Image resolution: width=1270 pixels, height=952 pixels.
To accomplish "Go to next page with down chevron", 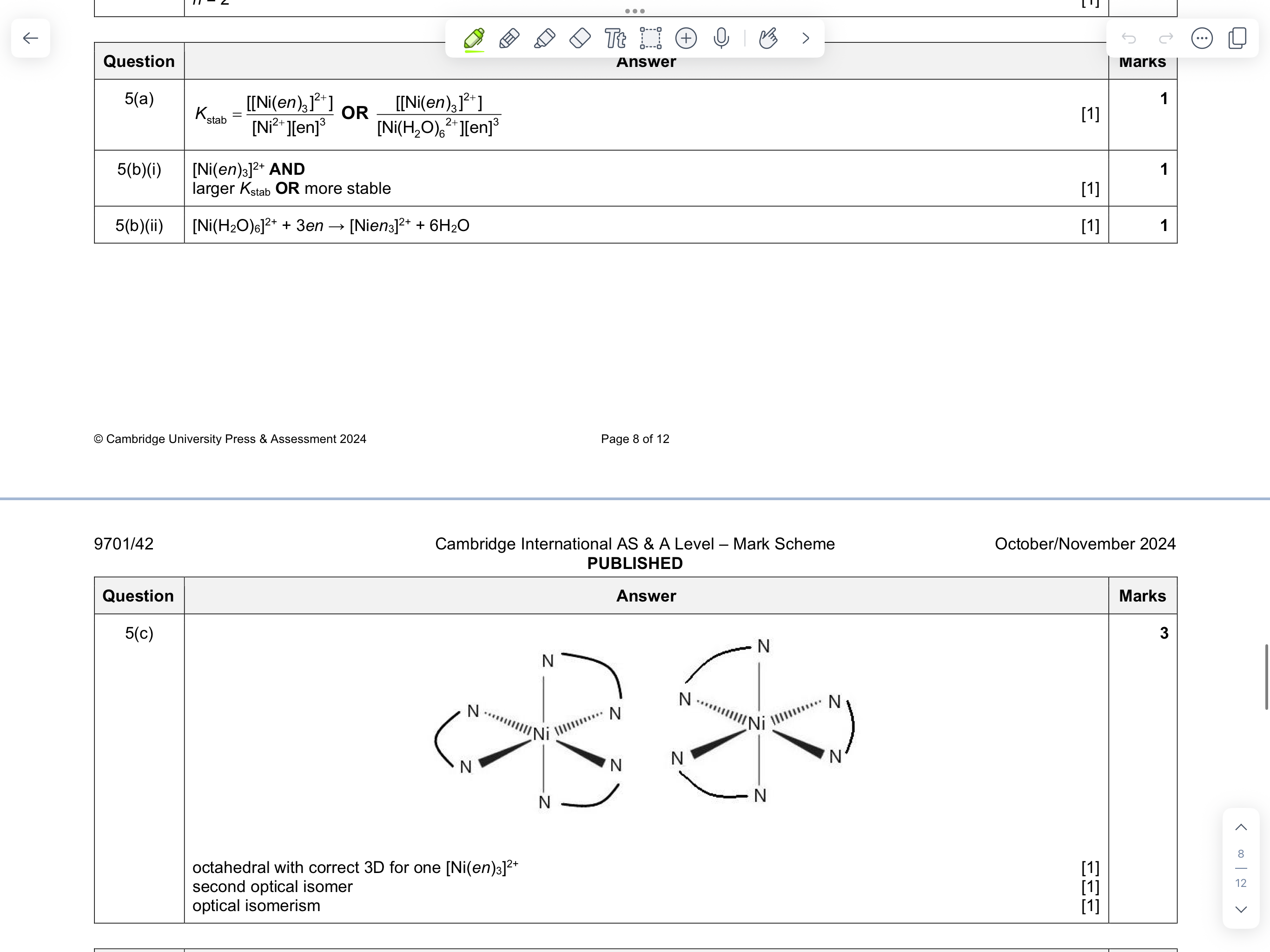I will 1241,910.
